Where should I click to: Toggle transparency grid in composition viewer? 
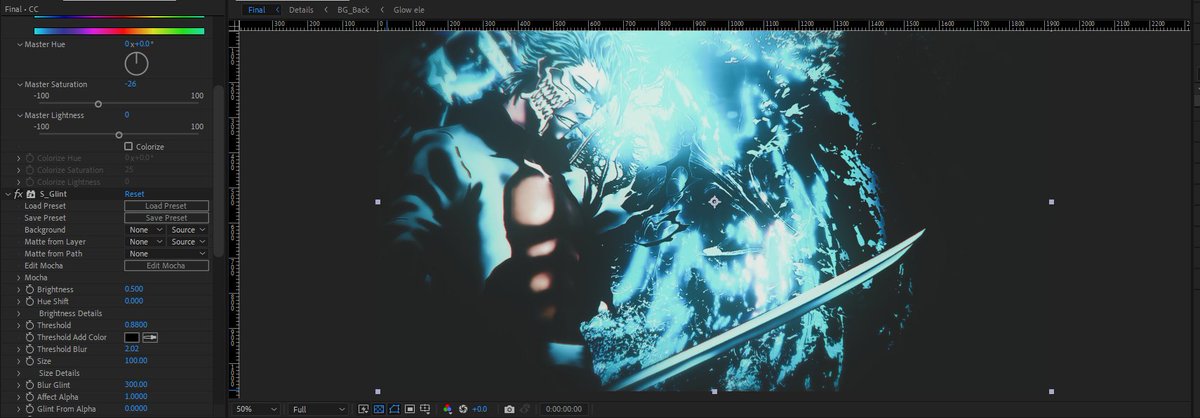pos(379,409)
